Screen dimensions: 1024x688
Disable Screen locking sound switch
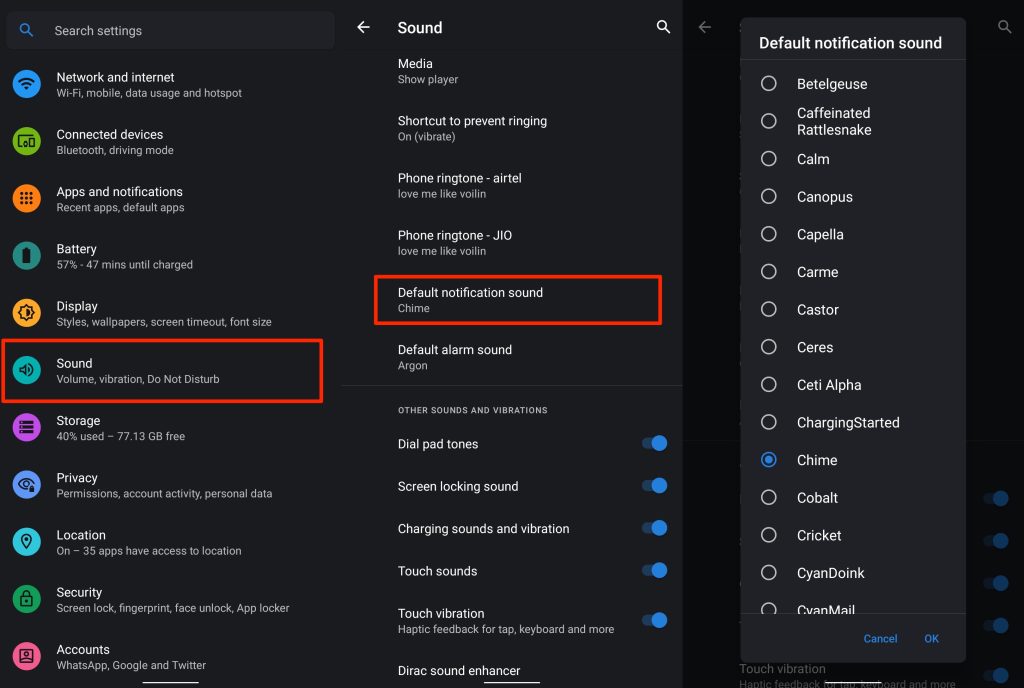pyautogui.click(x=654, y=486)
